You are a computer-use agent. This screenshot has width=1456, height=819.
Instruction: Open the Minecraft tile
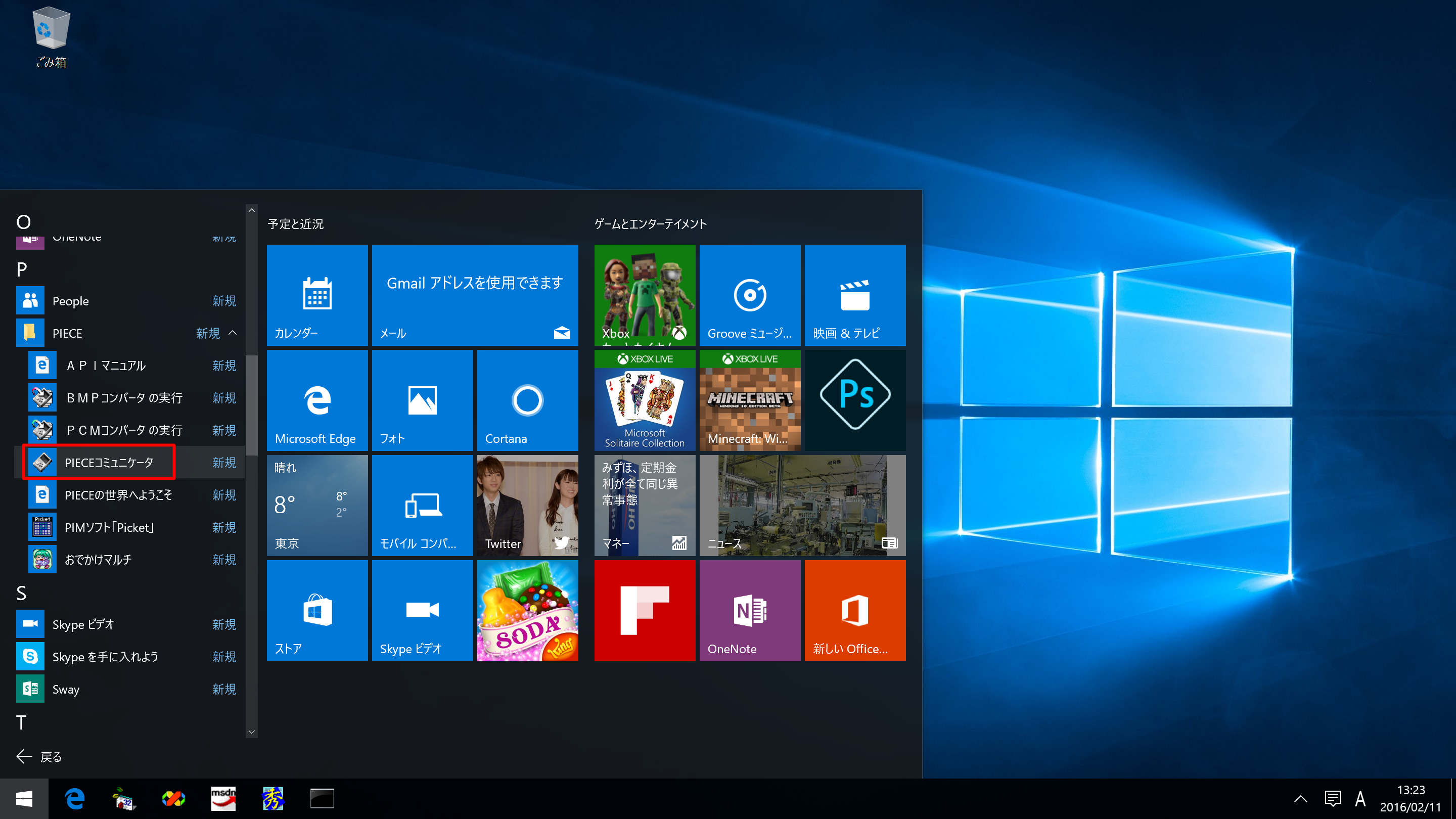click(x=750, y=400)
